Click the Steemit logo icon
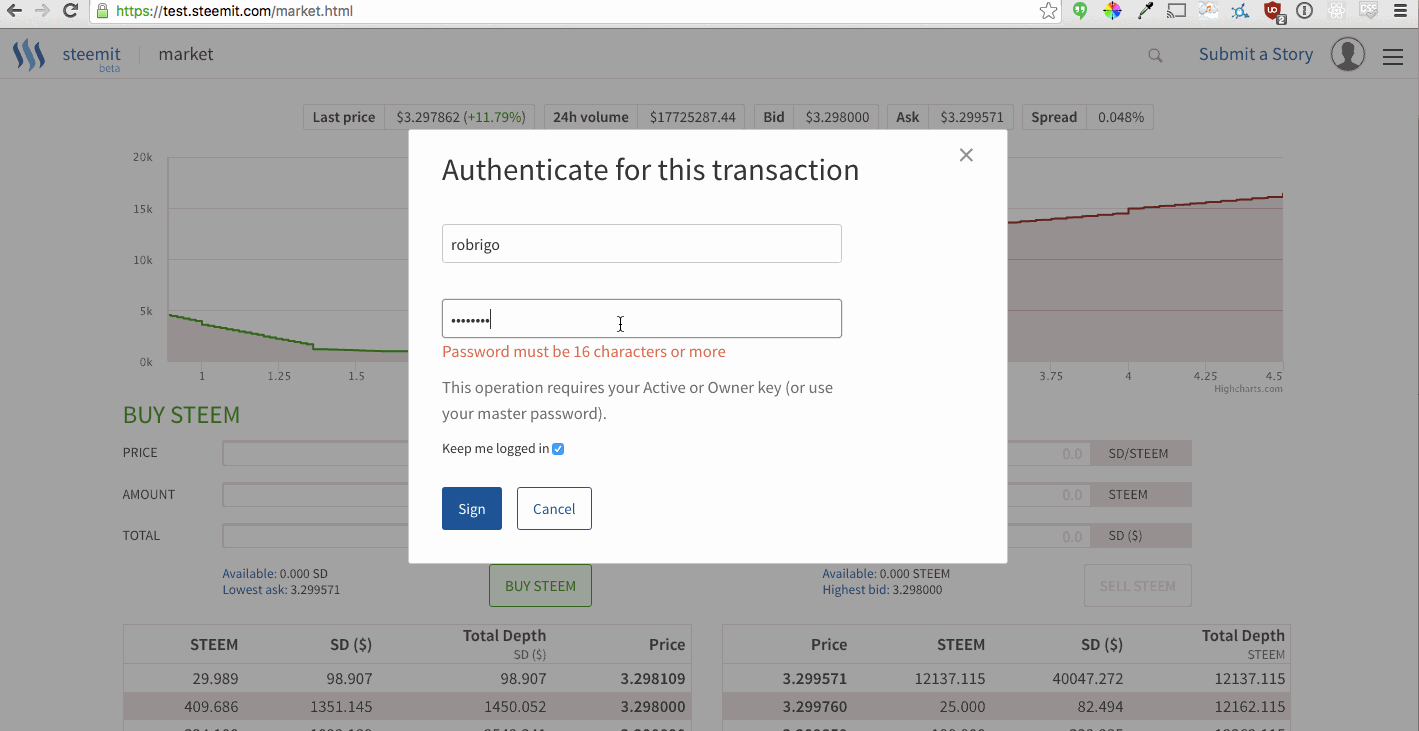1419x731 pixels. (29, 55)
